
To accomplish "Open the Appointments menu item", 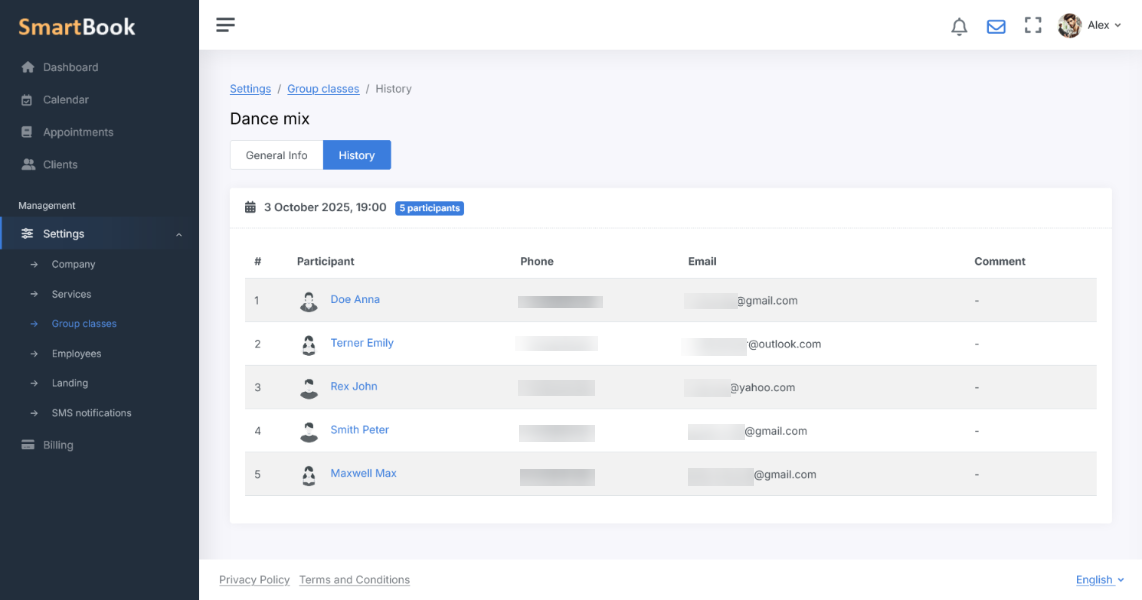I will (78, 133).
